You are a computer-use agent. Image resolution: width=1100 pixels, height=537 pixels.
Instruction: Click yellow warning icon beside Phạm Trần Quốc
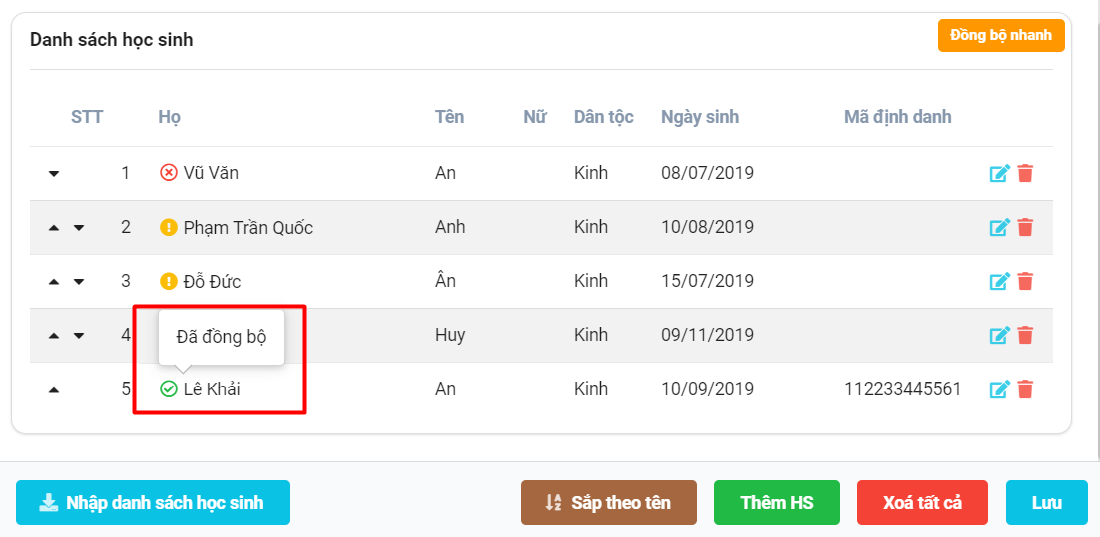click(x=168, y=227)
